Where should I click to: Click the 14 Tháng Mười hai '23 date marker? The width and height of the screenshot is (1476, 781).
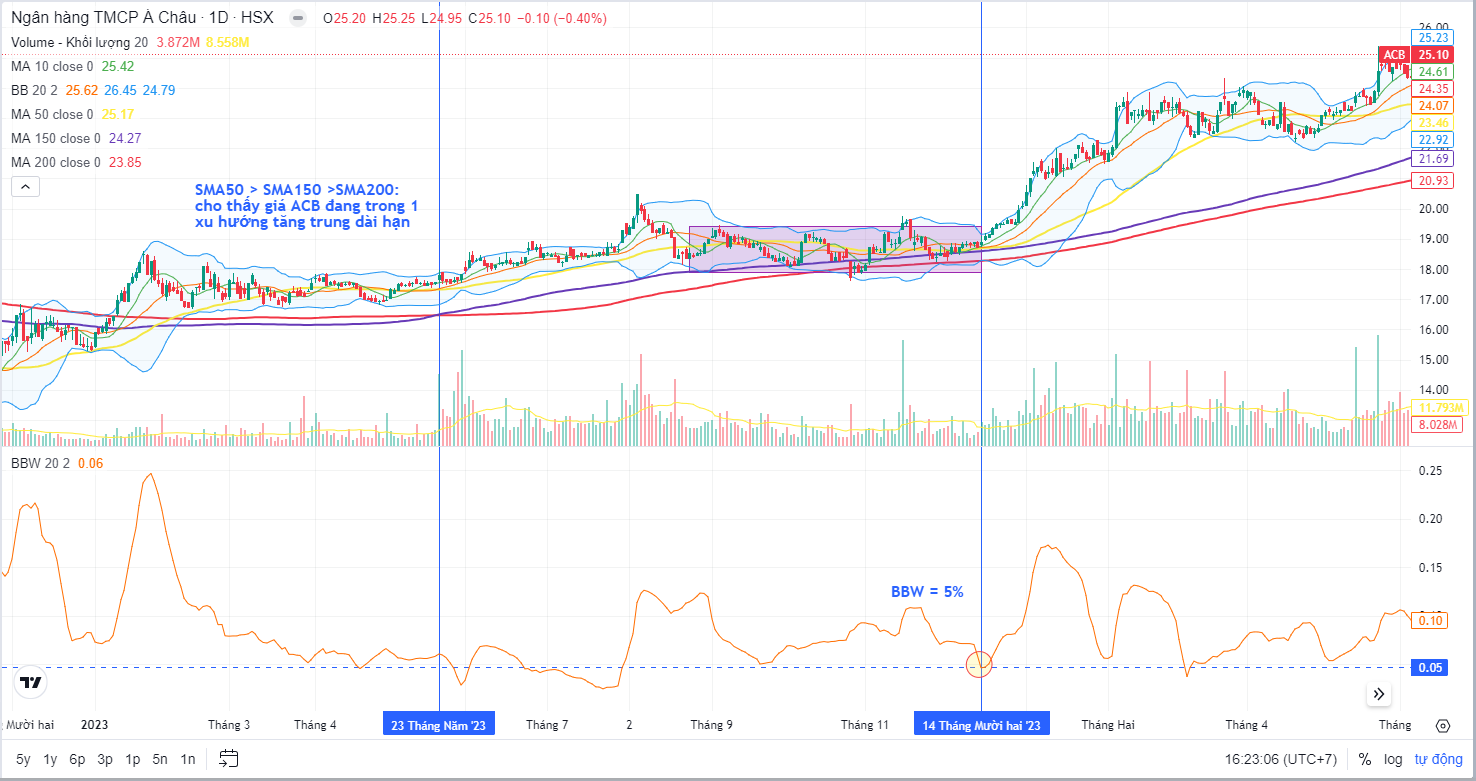pos(982,725)
